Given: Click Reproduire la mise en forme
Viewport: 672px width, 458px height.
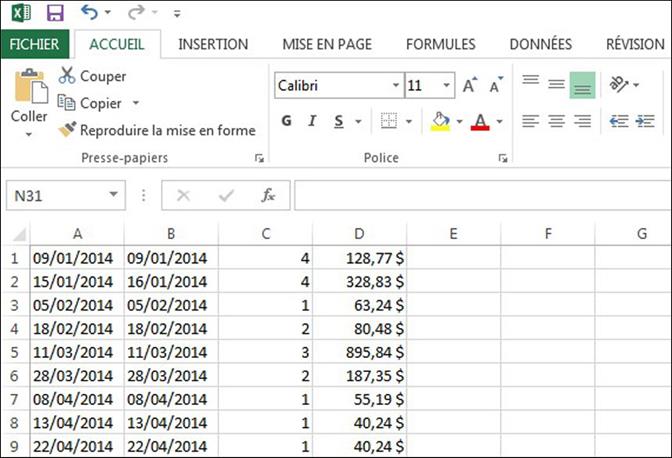Looking at the screenshot, I should tap(157, 130).
